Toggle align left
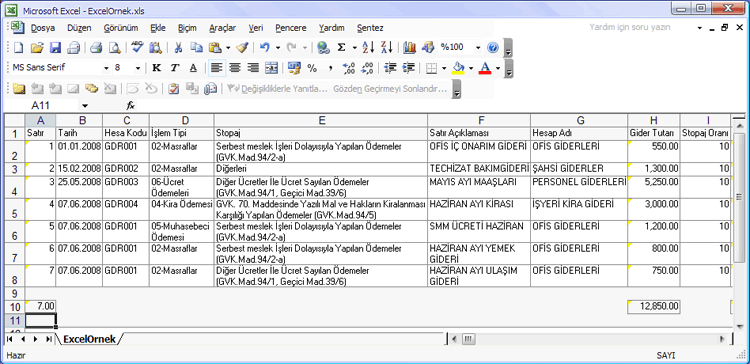This screenshot has width=750, height=364. pyautogui.click(x=217, y=68)
